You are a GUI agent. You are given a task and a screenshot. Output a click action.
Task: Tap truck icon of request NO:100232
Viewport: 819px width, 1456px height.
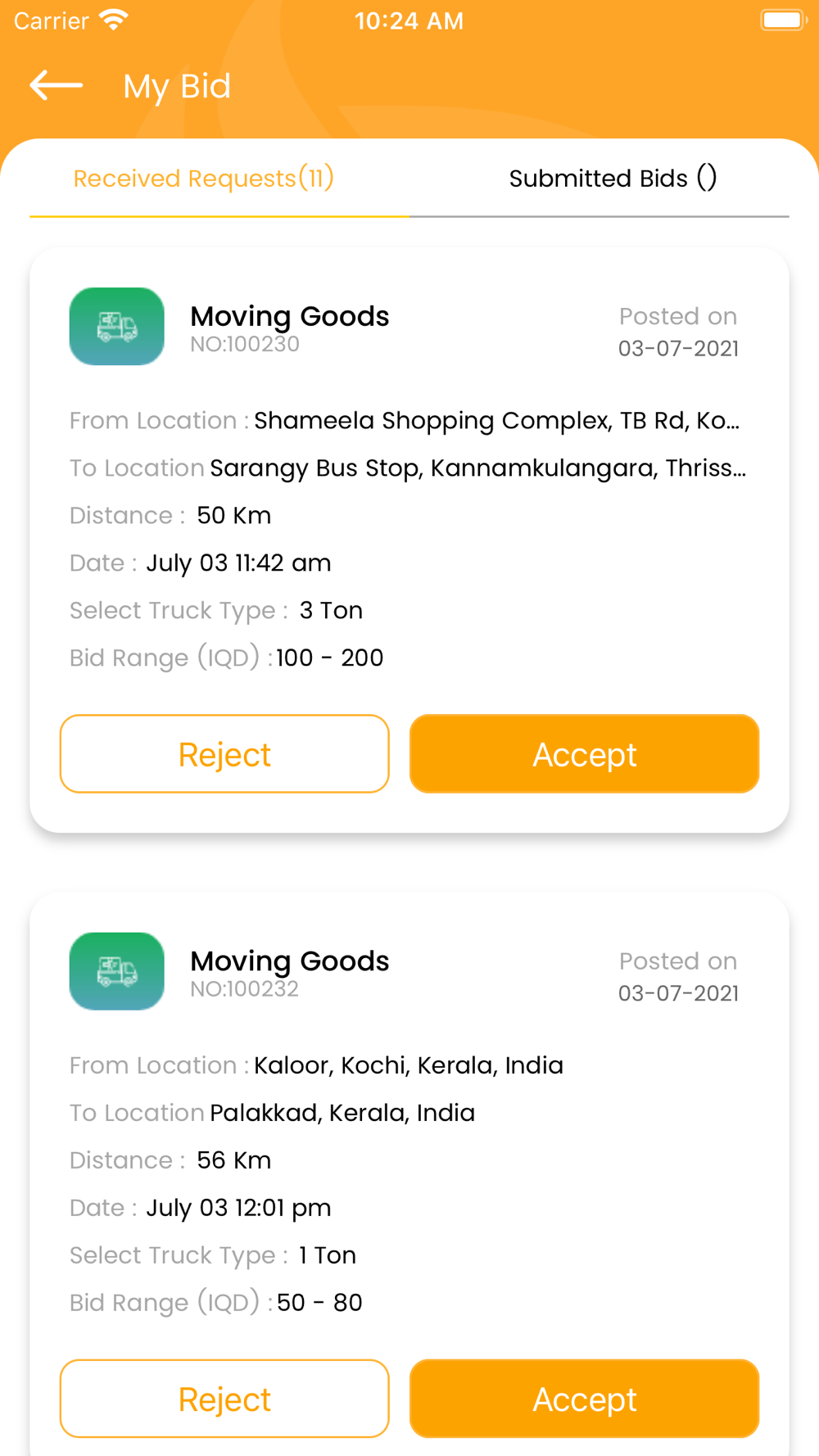pyautogui.click(x=116, y=971)
